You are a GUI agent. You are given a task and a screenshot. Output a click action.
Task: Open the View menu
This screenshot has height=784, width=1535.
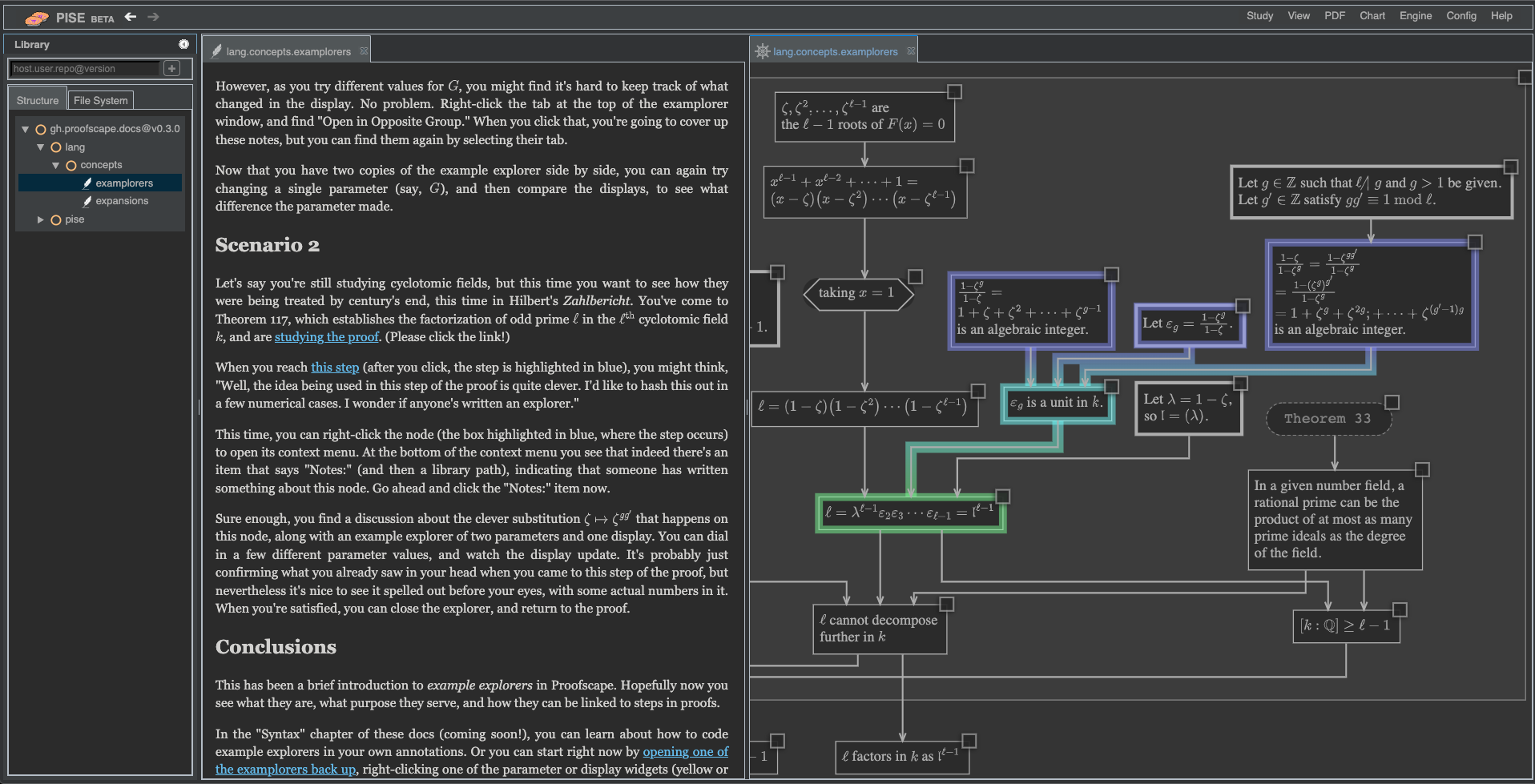pos(1299,16)
